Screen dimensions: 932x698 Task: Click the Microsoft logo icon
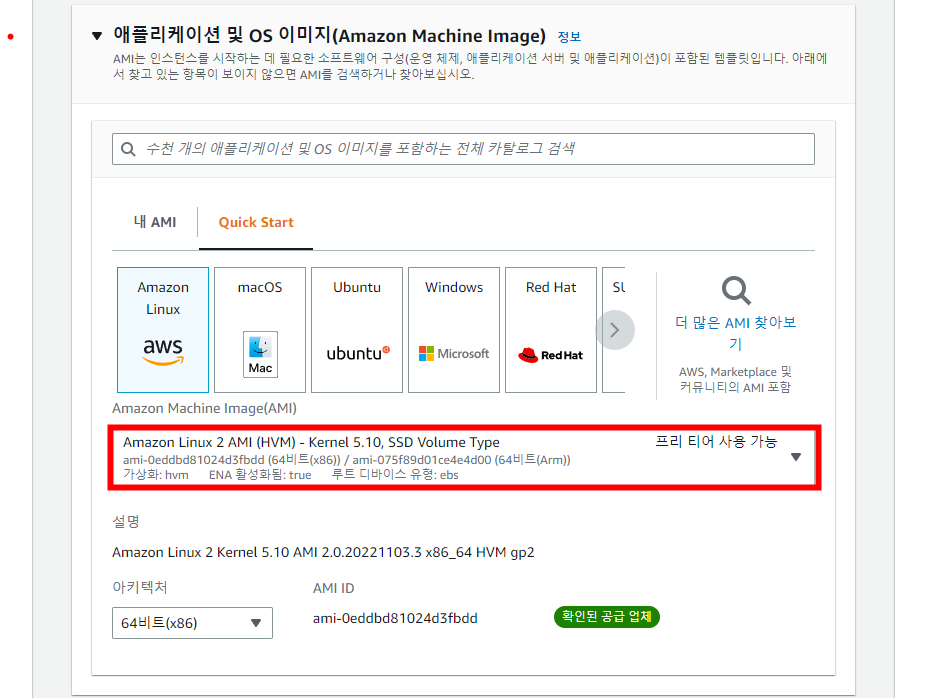(x=454, y=354)
